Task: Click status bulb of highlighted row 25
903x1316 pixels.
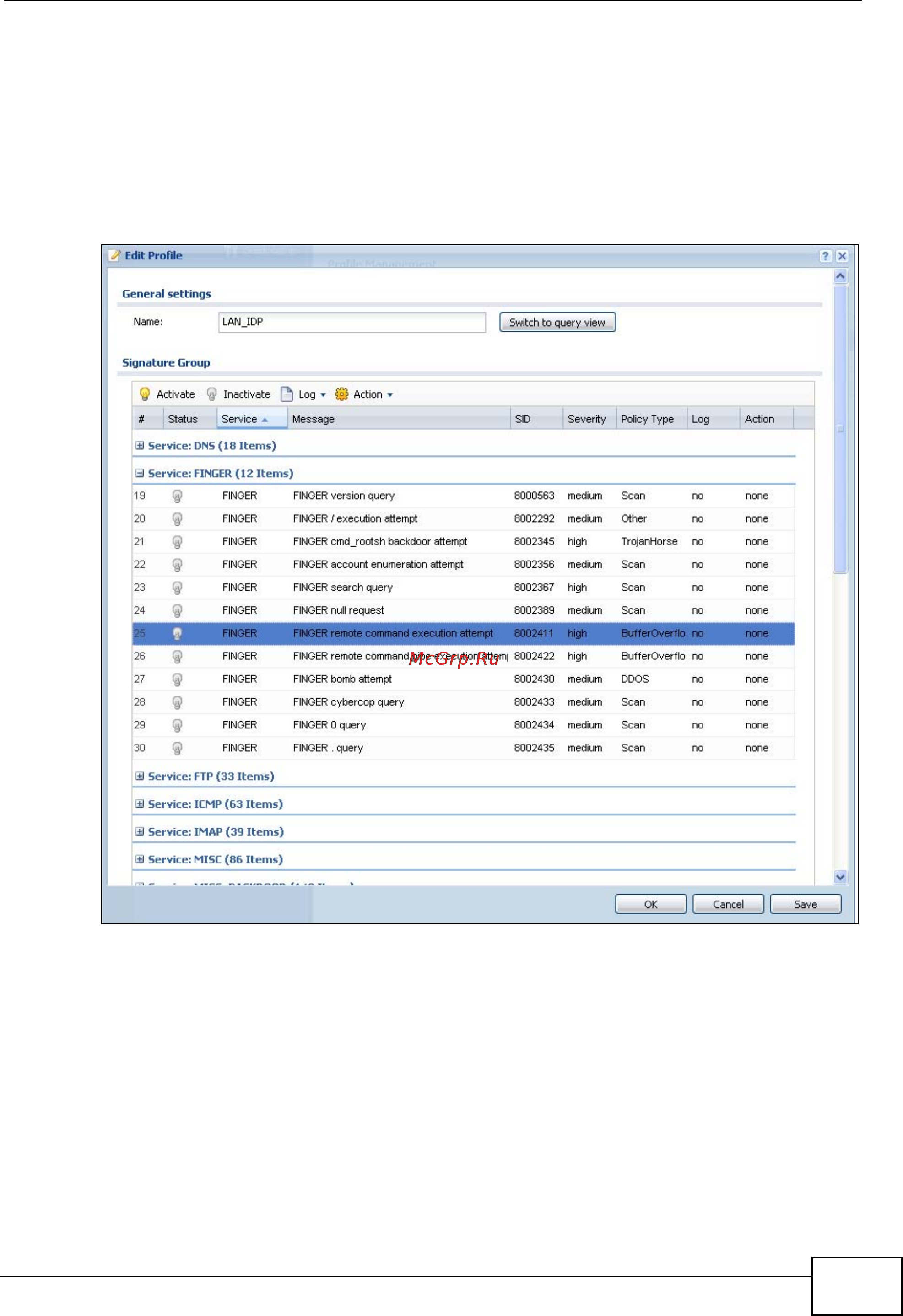Action: 177,634
